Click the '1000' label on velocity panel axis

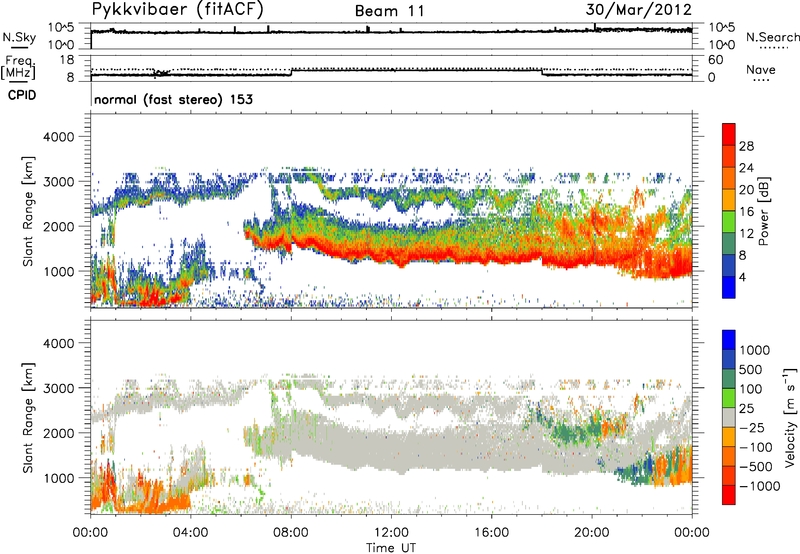pos(59,478)
